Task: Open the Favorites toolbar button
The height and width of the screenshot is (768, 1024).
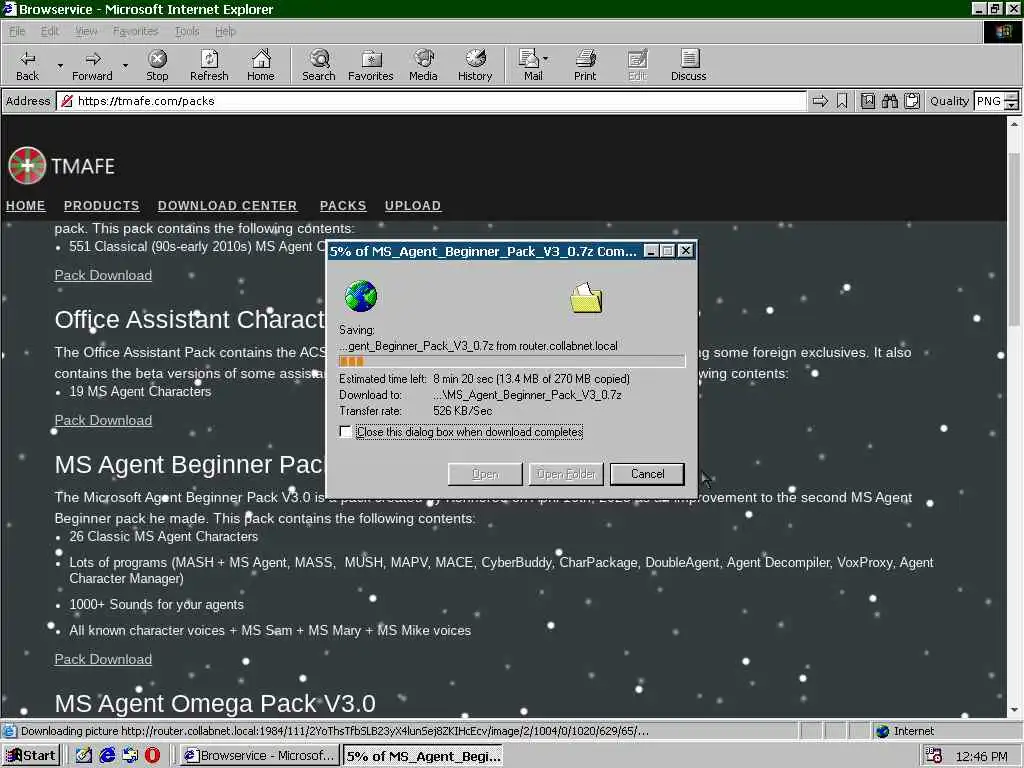Action: [x=370, y=65]
